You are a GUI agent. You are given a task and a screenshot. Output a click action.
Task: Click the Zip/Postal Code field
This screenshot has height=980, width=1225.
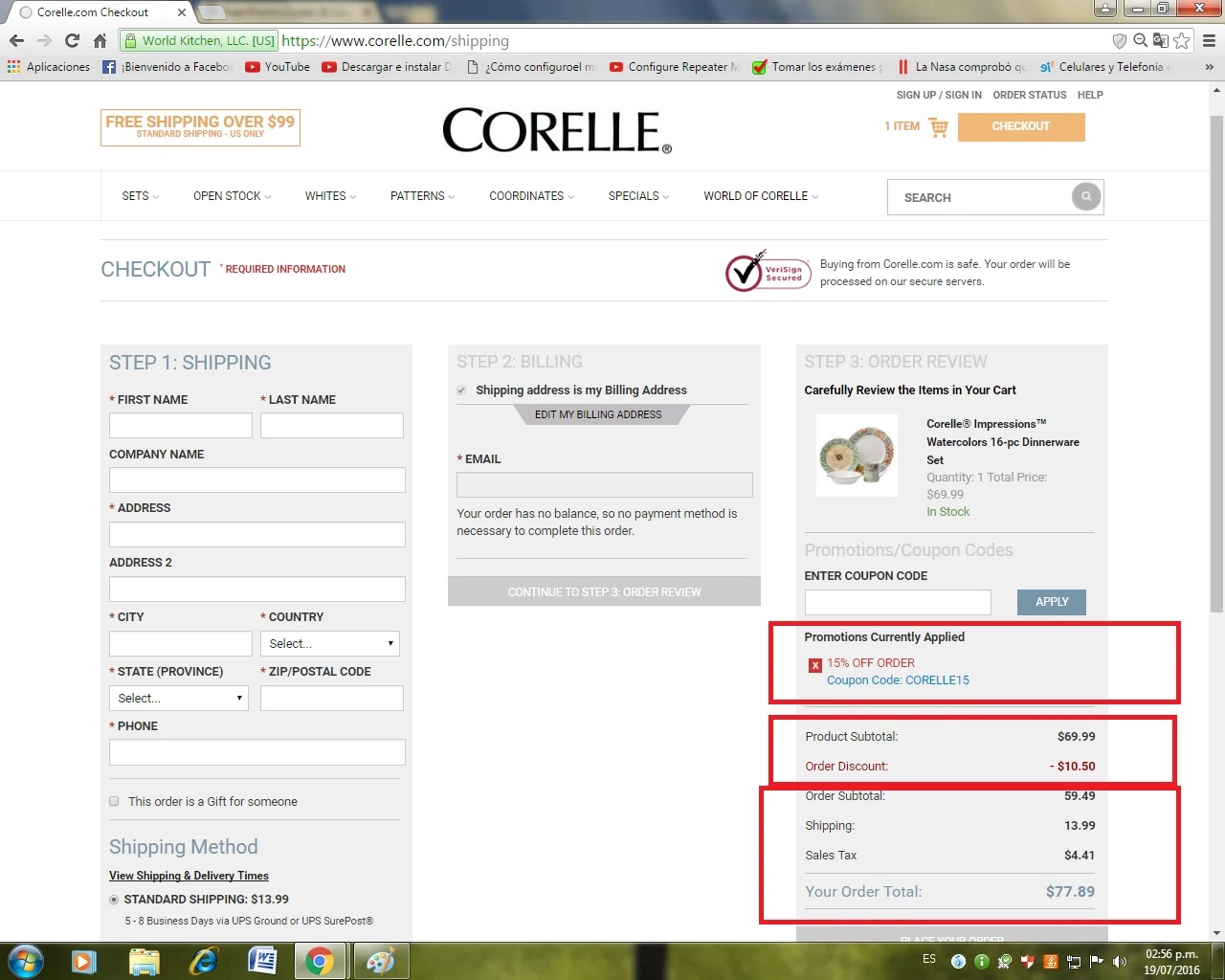point(332,698)
